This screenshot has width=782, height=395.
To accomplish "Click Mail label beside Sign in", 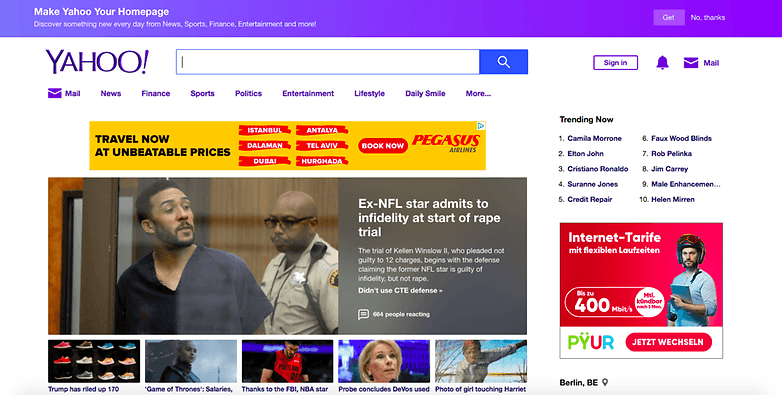I will [711, 63].
